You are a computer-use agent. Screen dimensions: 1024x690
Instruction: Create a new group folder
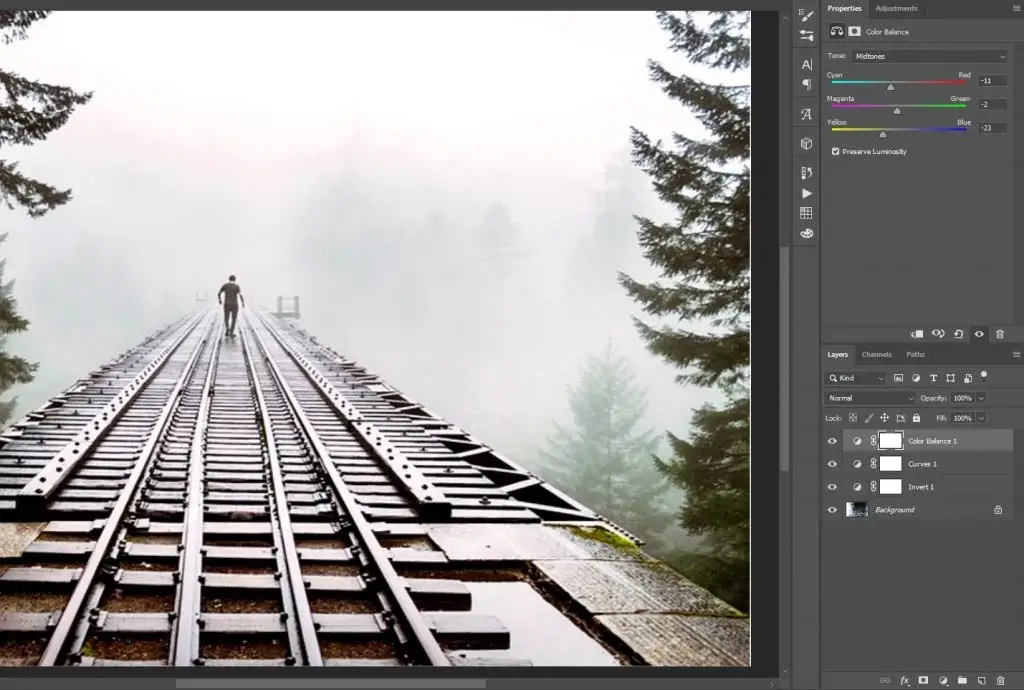pos(962,681)
